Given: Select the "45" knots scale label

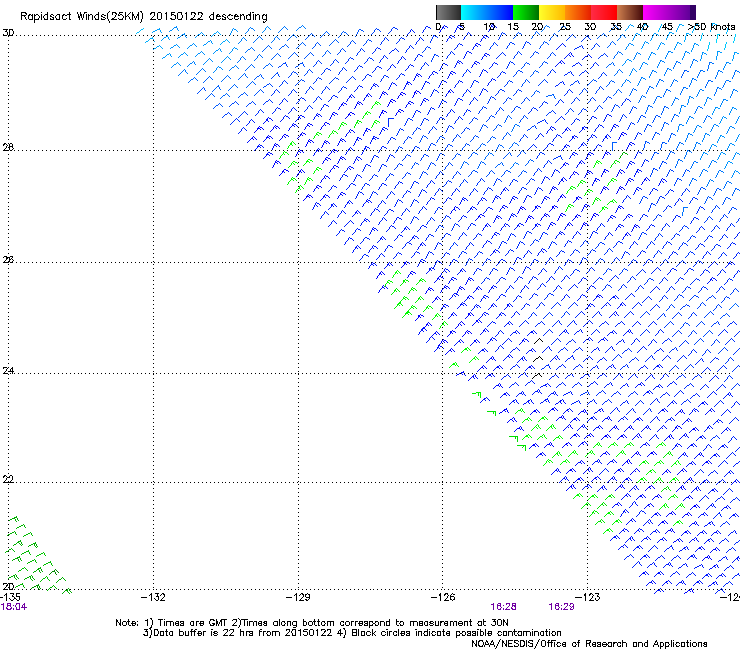Looking at the screenshot, I should [x=667, y=27].
